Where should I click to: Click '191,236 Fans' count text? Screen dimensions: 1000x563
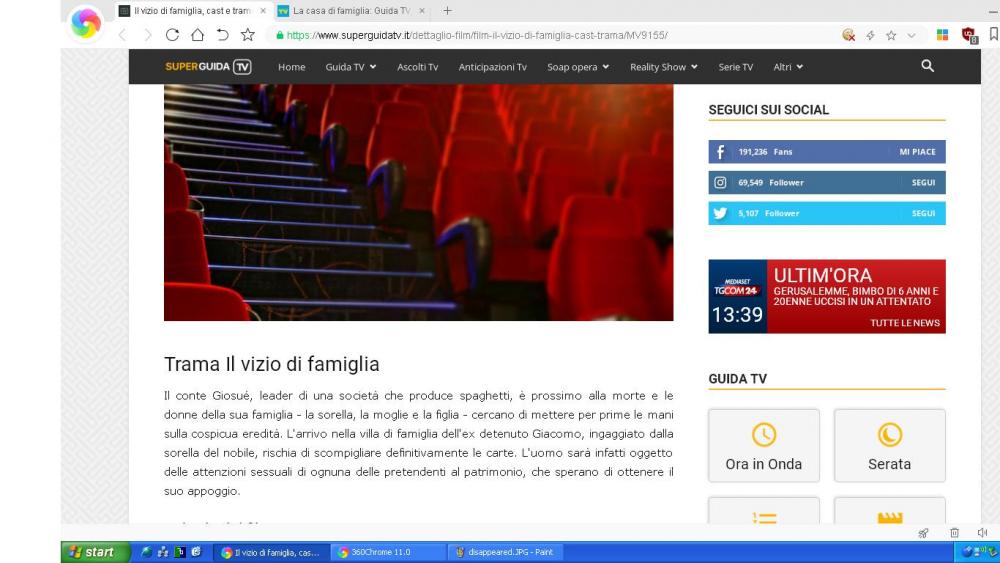click(x=765, y=152)
